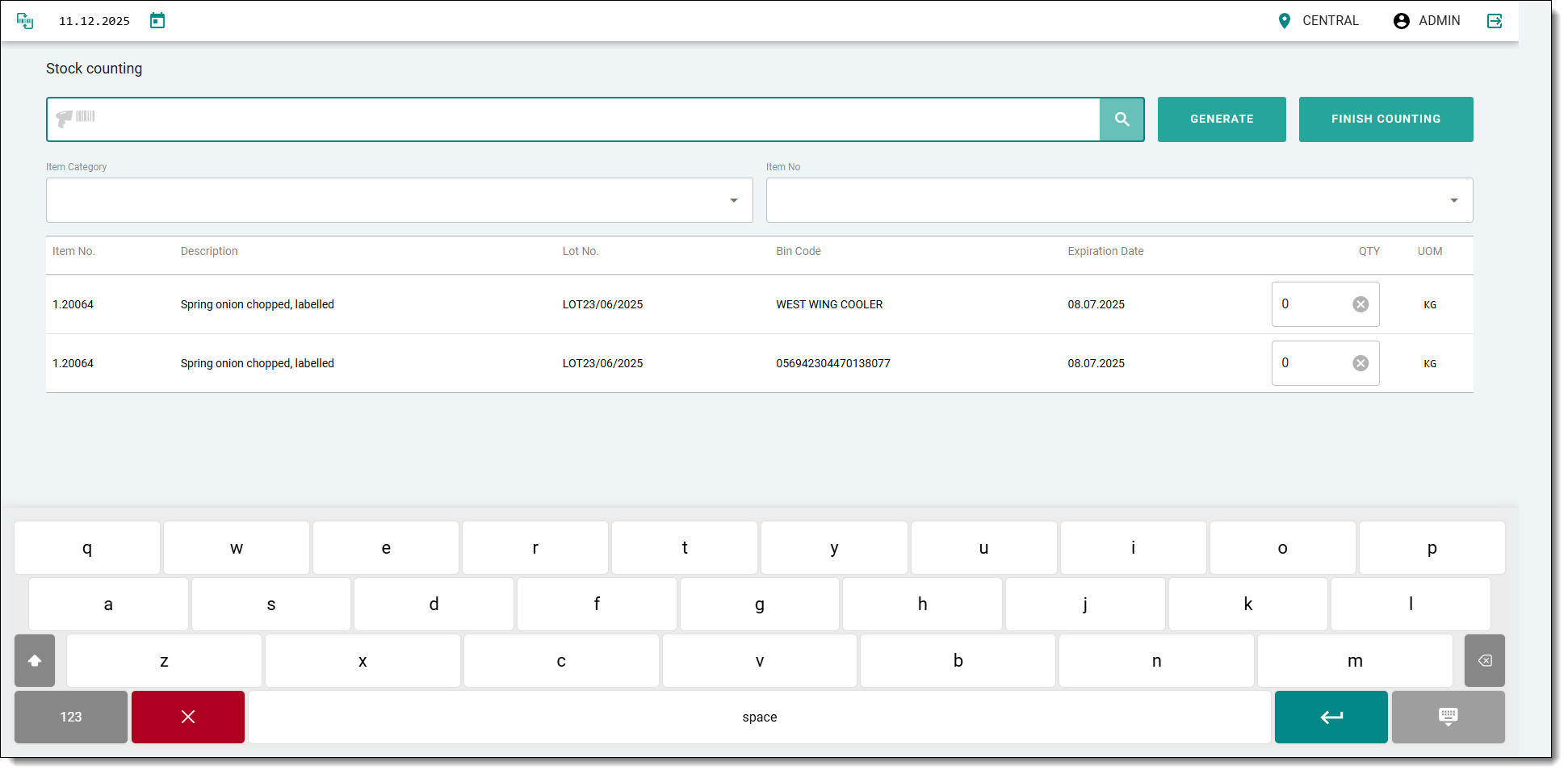Open the calendar date picker icon
The height and width of the screenshot is (774, 1568).
[157, 21]
